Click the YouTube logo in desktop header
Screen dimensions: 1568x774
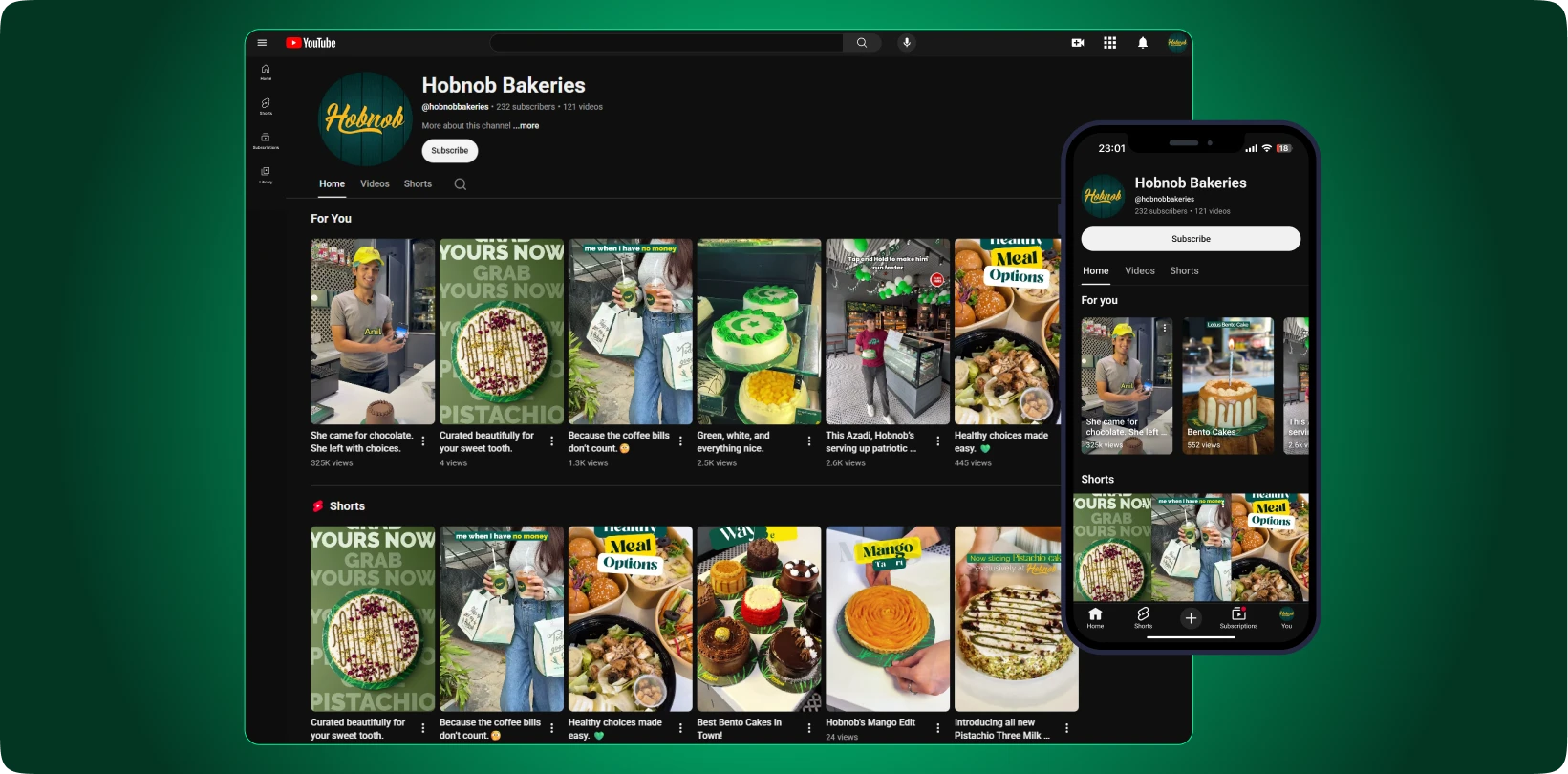tap(311, 43)
